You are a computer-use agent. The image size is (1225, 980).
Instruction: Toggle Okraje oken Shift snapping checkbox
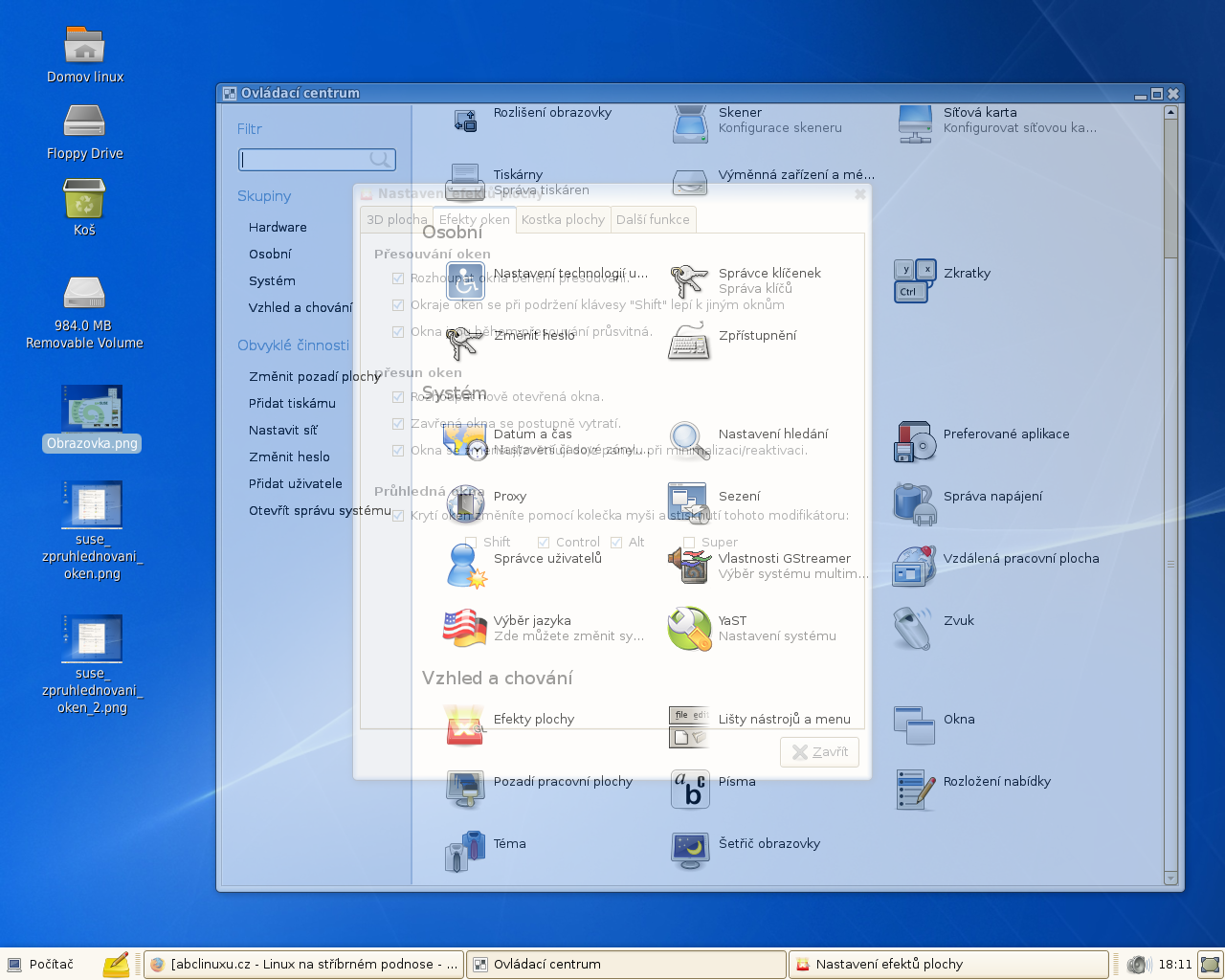click(398, 305)
